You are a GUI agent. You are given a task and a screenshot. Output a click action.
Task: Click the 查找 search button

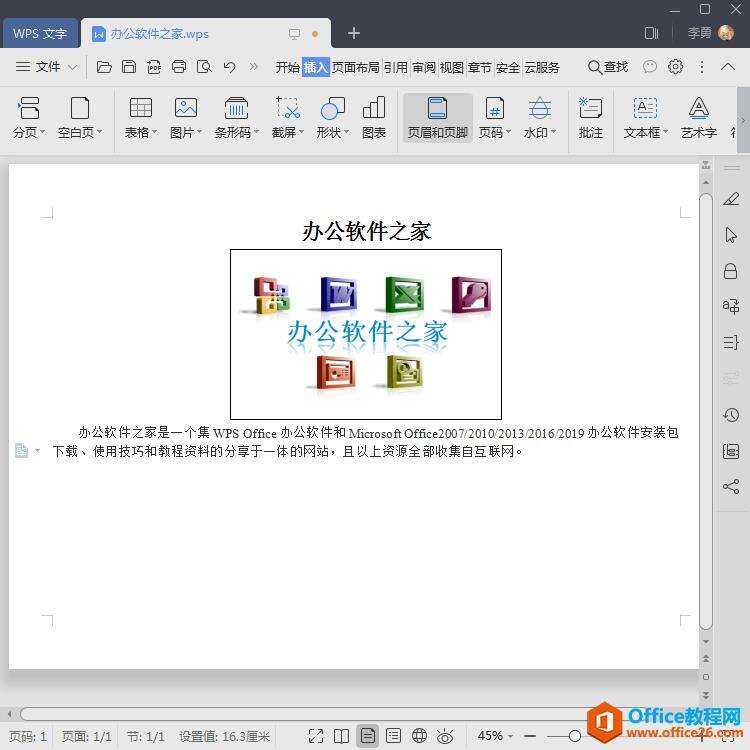pos(607,67)
